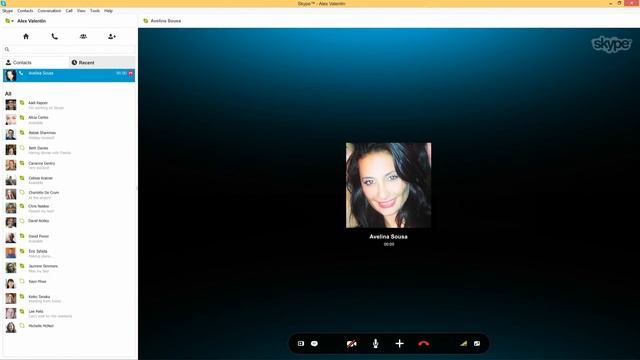Viewport: 640px width, 360px height.
Task: Open contact Celeste Kramer
Action: tap(69, 180)
